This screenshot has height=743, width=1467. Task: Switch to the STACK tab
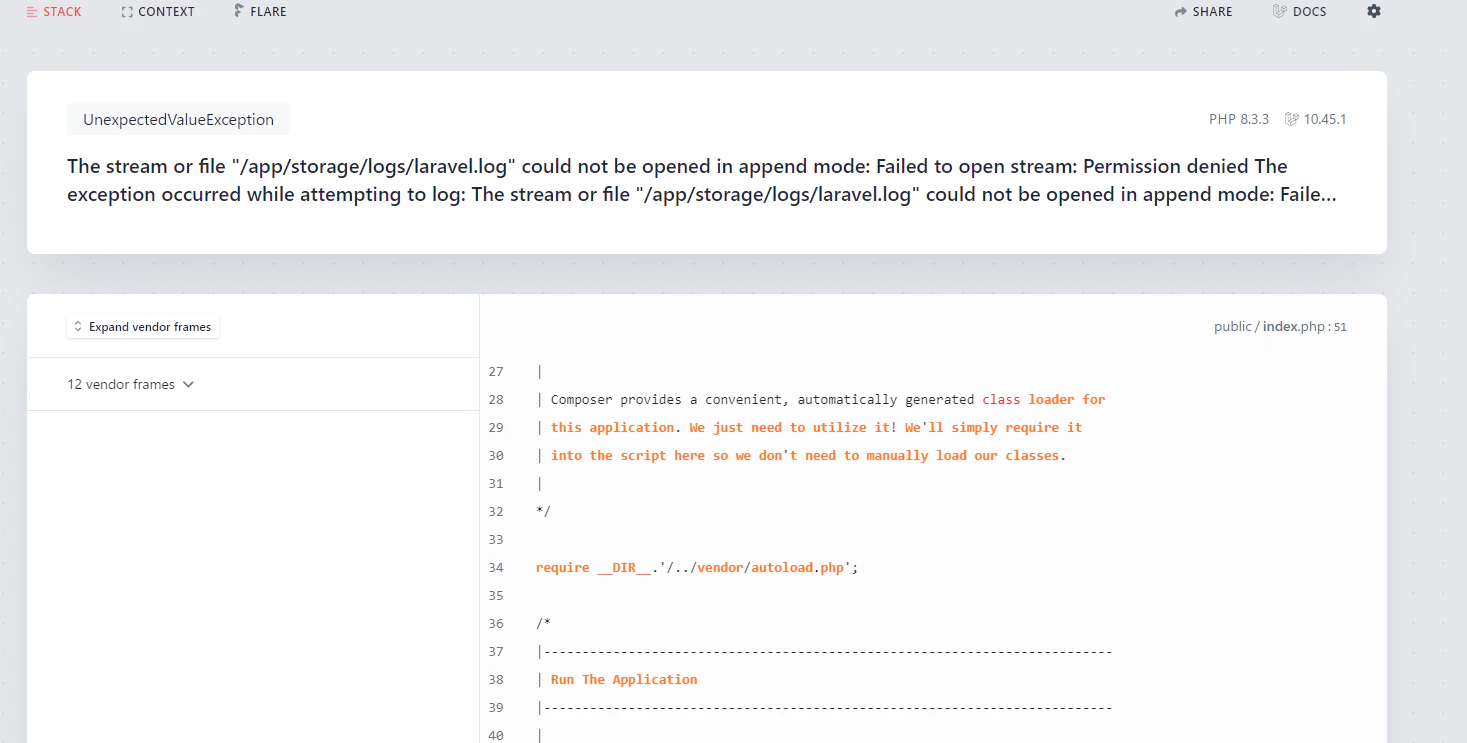click(54, 12)
